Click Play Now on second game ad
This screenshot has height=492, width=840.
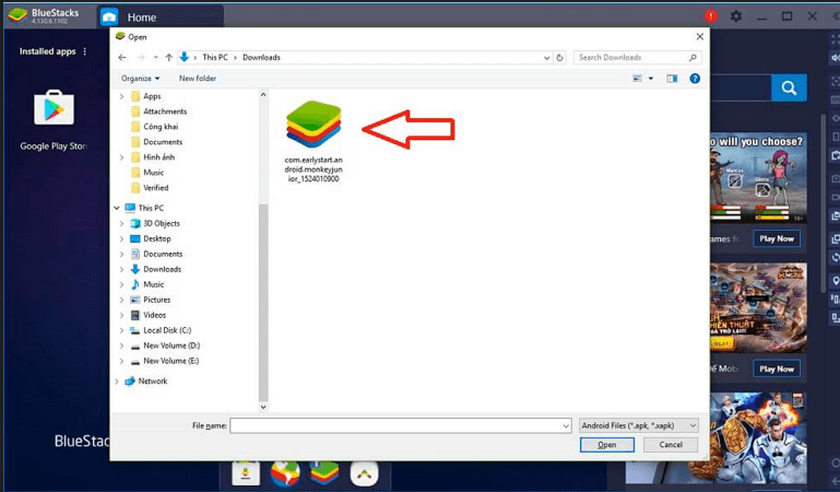click(776, 369)
